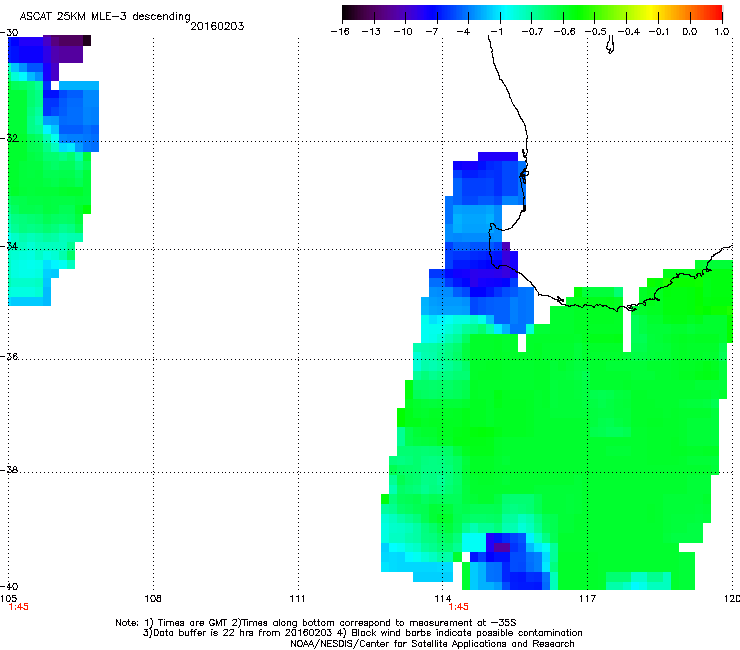Click the -10 color scale label
Screen dimensions: 740x650
point(403,32)
